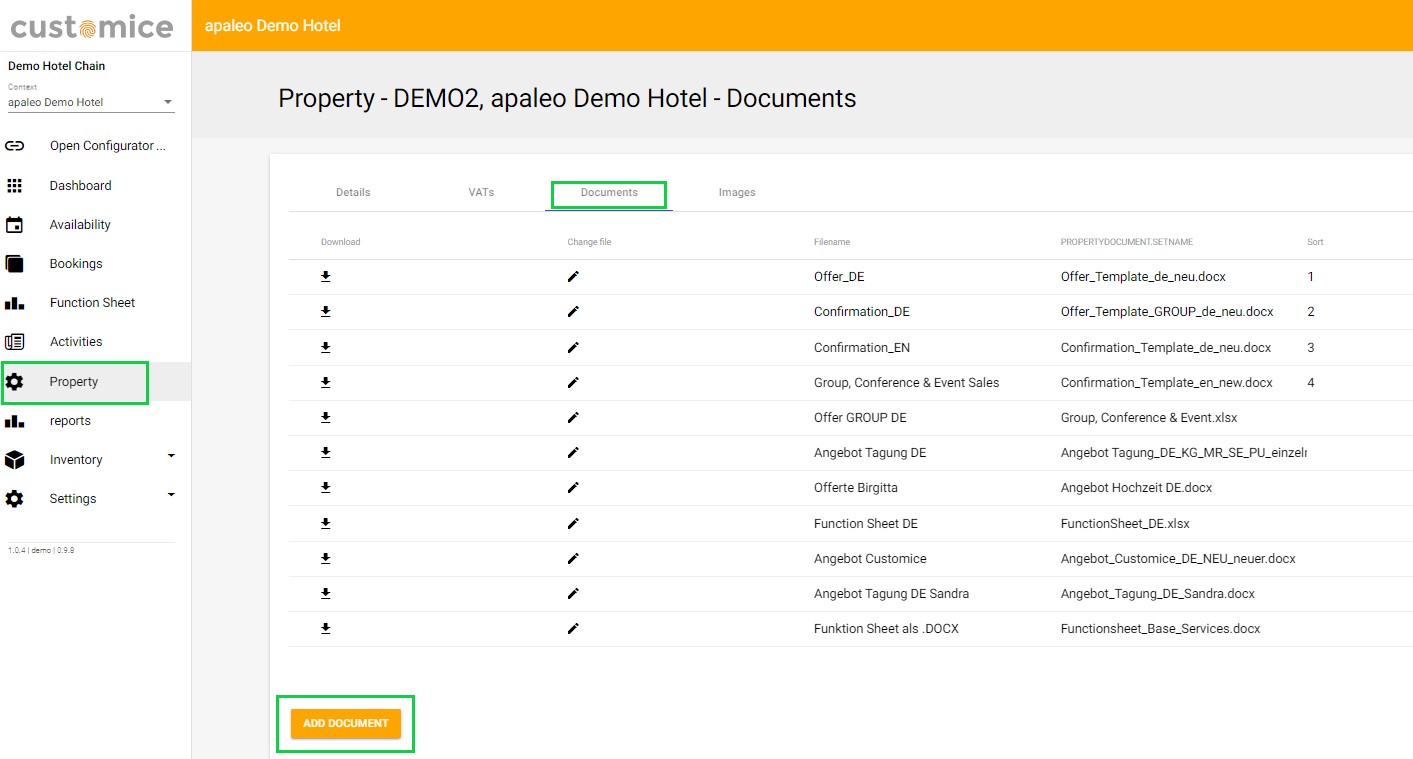
Task: Change file for Angebot Tagung DE Sandra
Action: pyautogui.click(x=573, y=593)
